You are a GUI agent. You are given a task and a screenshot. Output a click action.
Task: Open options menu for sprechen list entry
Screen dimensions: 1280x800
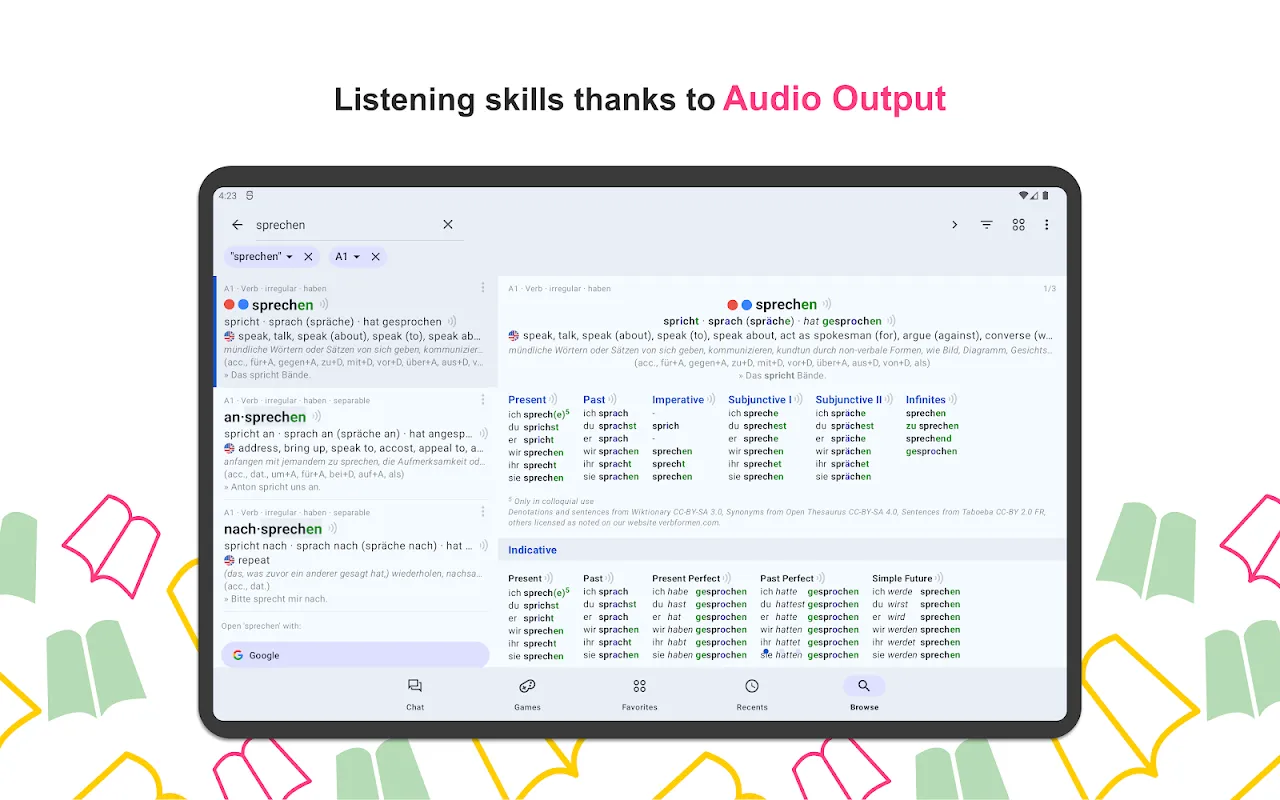[483, 288]
